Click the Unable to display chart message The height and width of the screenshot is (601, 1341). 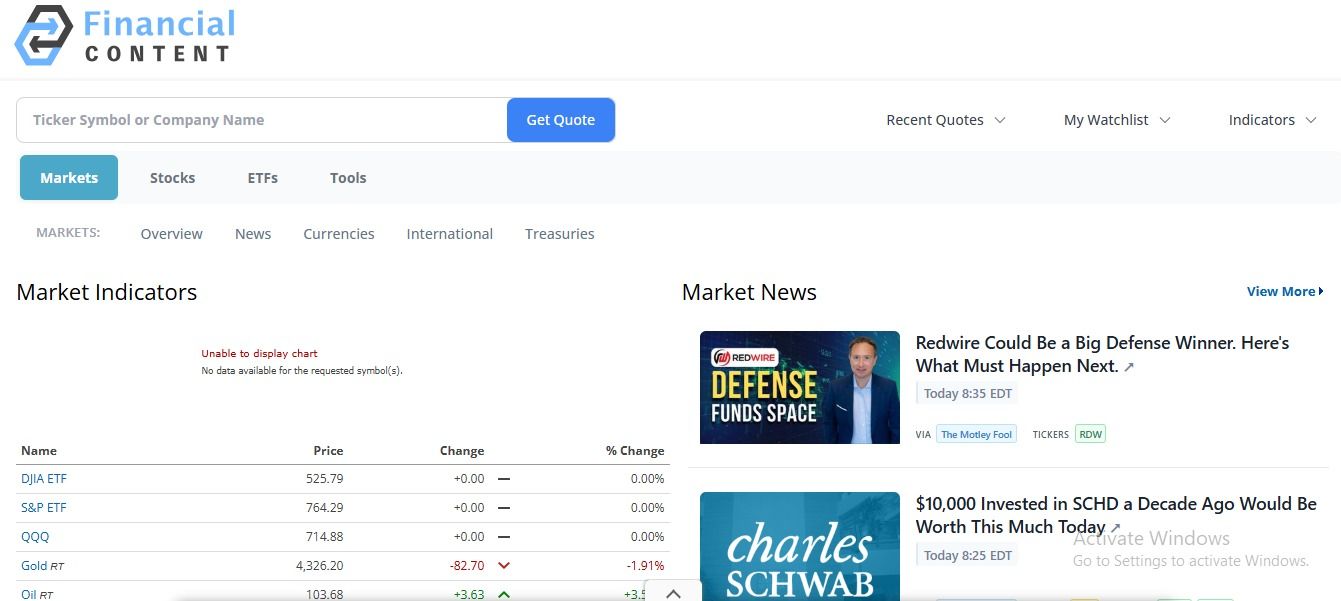[x=259, y=353]
